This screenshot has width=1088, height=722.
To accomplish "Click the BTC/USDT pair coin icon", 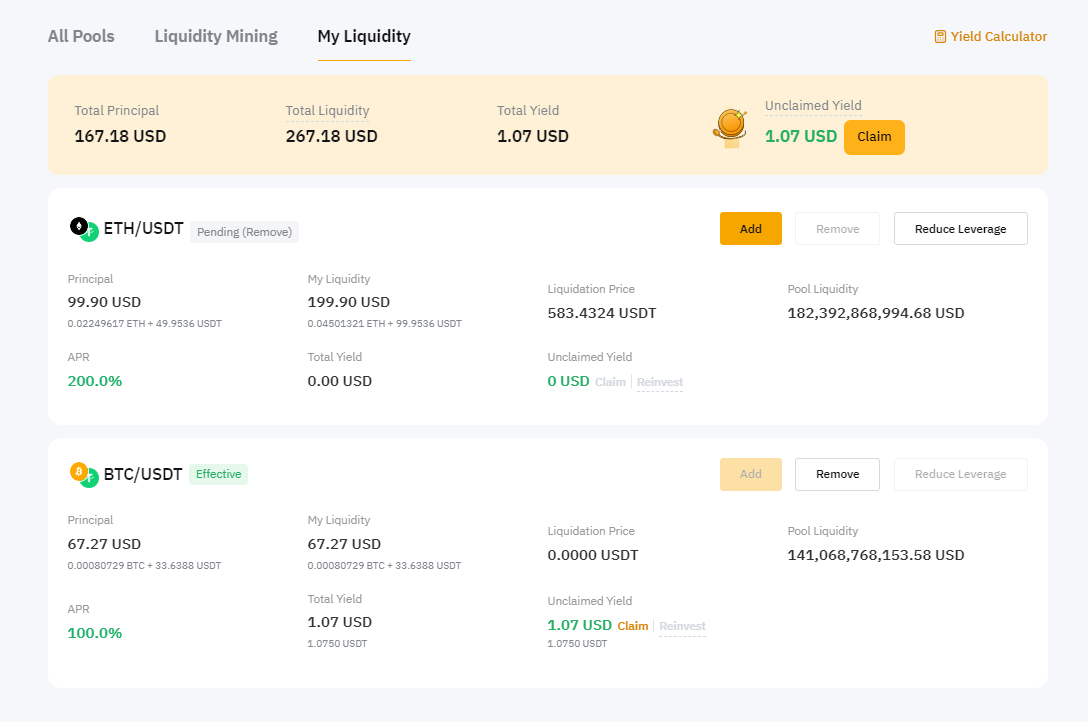I will click(84, 474).
